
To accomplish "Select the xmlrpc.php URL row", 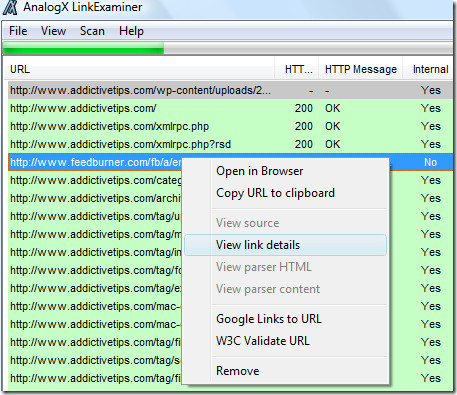I will coord(230,126).
